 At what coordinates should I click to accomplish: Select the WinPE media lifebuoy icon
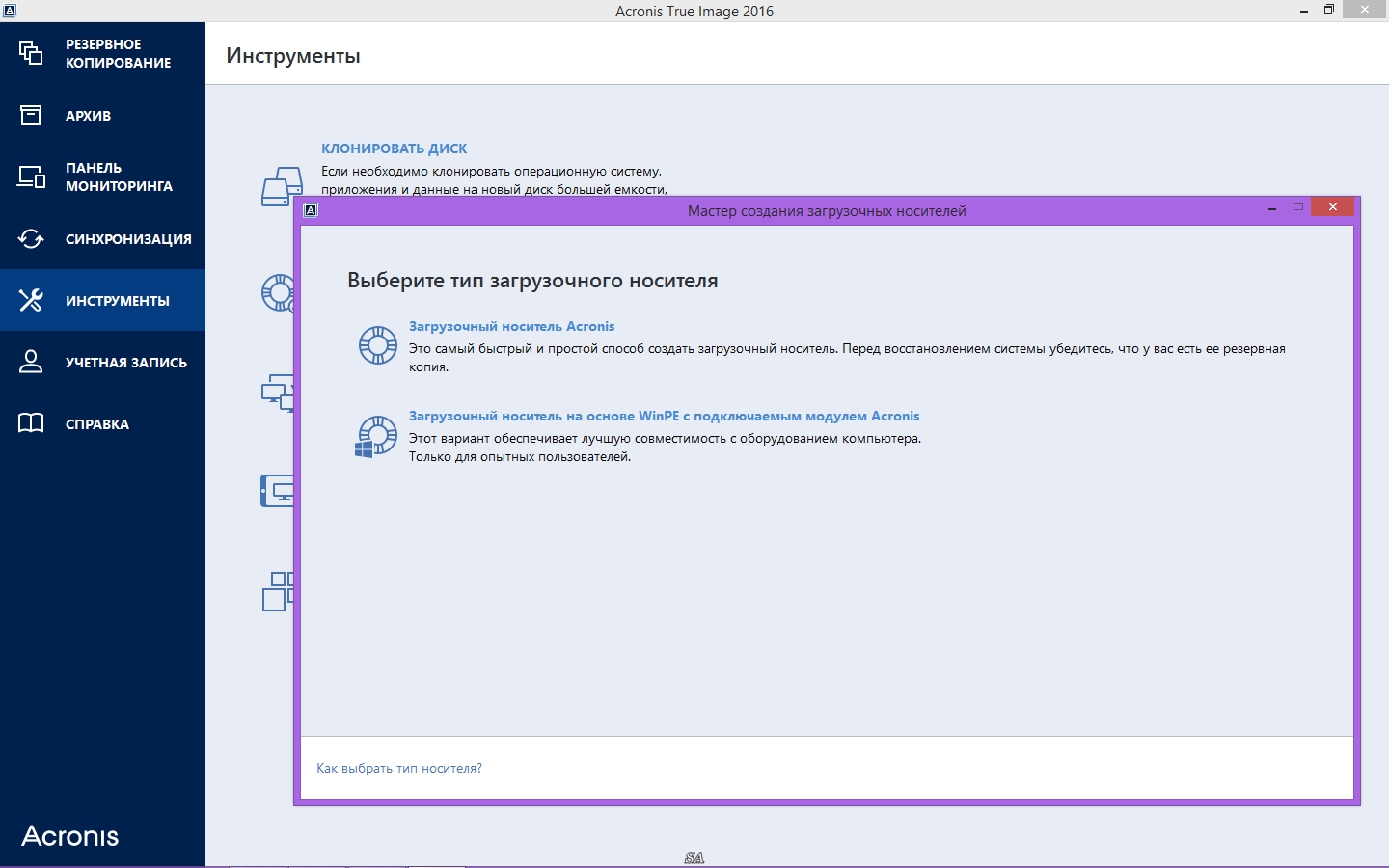[x=376, y=436]
